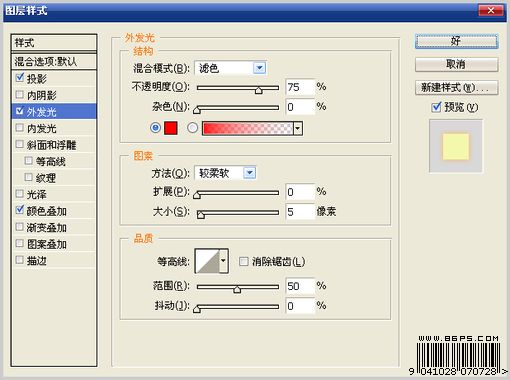This screenshot has width=510, height=380.
Task: Select the solid color radio button
Action: [x=155, y=128]
